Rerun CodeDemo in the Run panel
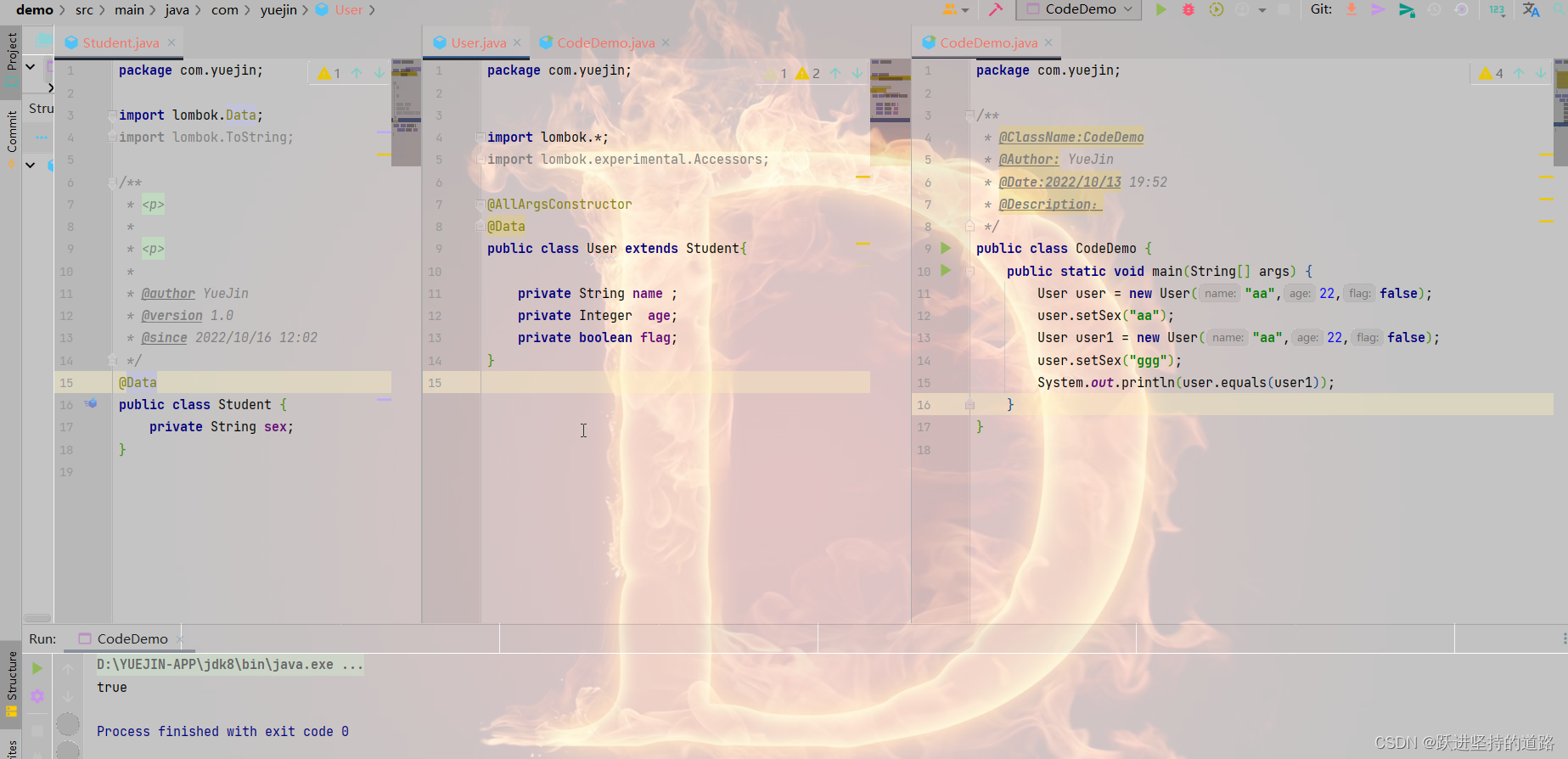This screenshot has height=759, width=1568. click(37, 668)
